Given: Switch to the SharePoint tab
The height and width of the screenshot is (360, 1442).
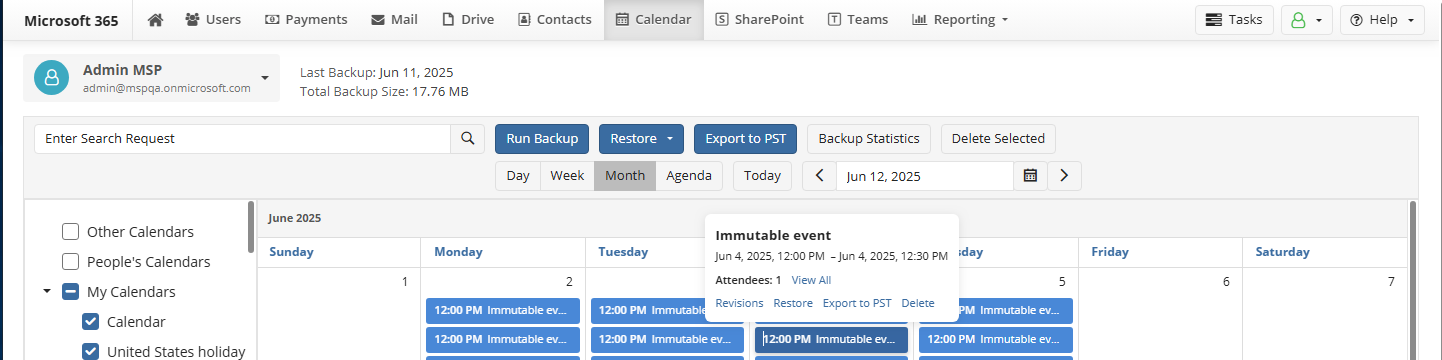Looking at the screenshot, I should pos(760,20).
